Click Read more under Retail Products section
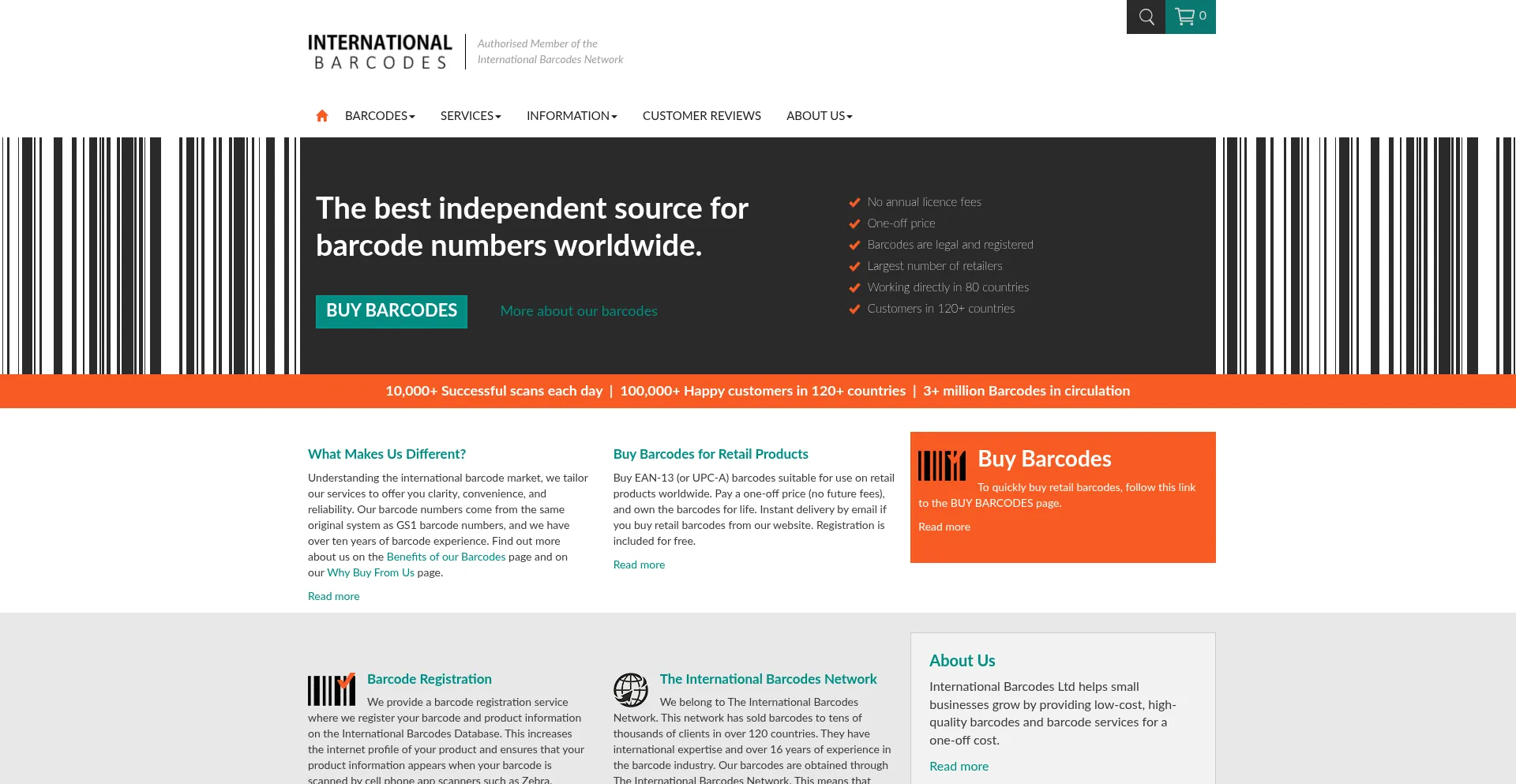This screenshot has height=784, width=1516. click(639, 565)
